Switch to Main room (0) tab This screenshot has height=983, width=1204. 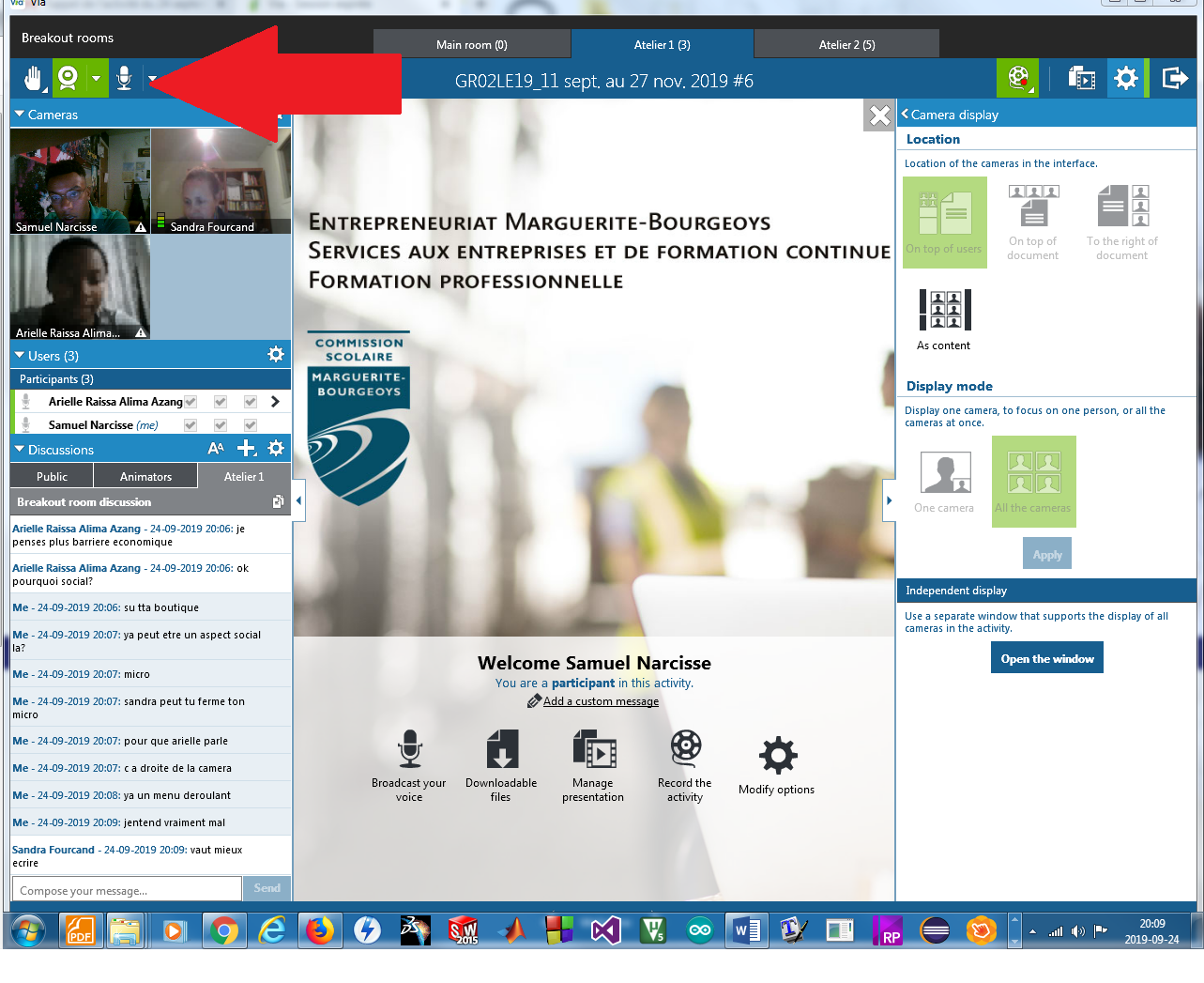[x=472, y=44]
